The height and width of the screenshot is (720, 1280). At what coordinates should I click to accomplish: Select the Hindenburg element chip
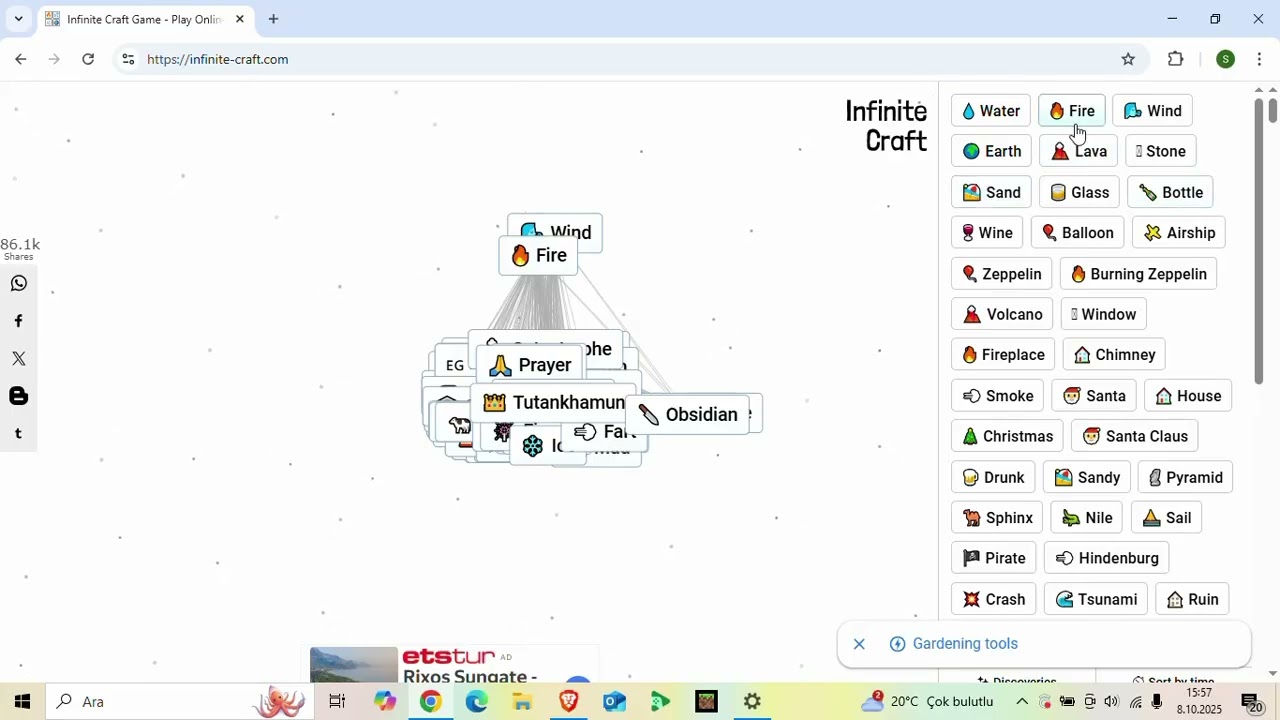click(1107, 559)
